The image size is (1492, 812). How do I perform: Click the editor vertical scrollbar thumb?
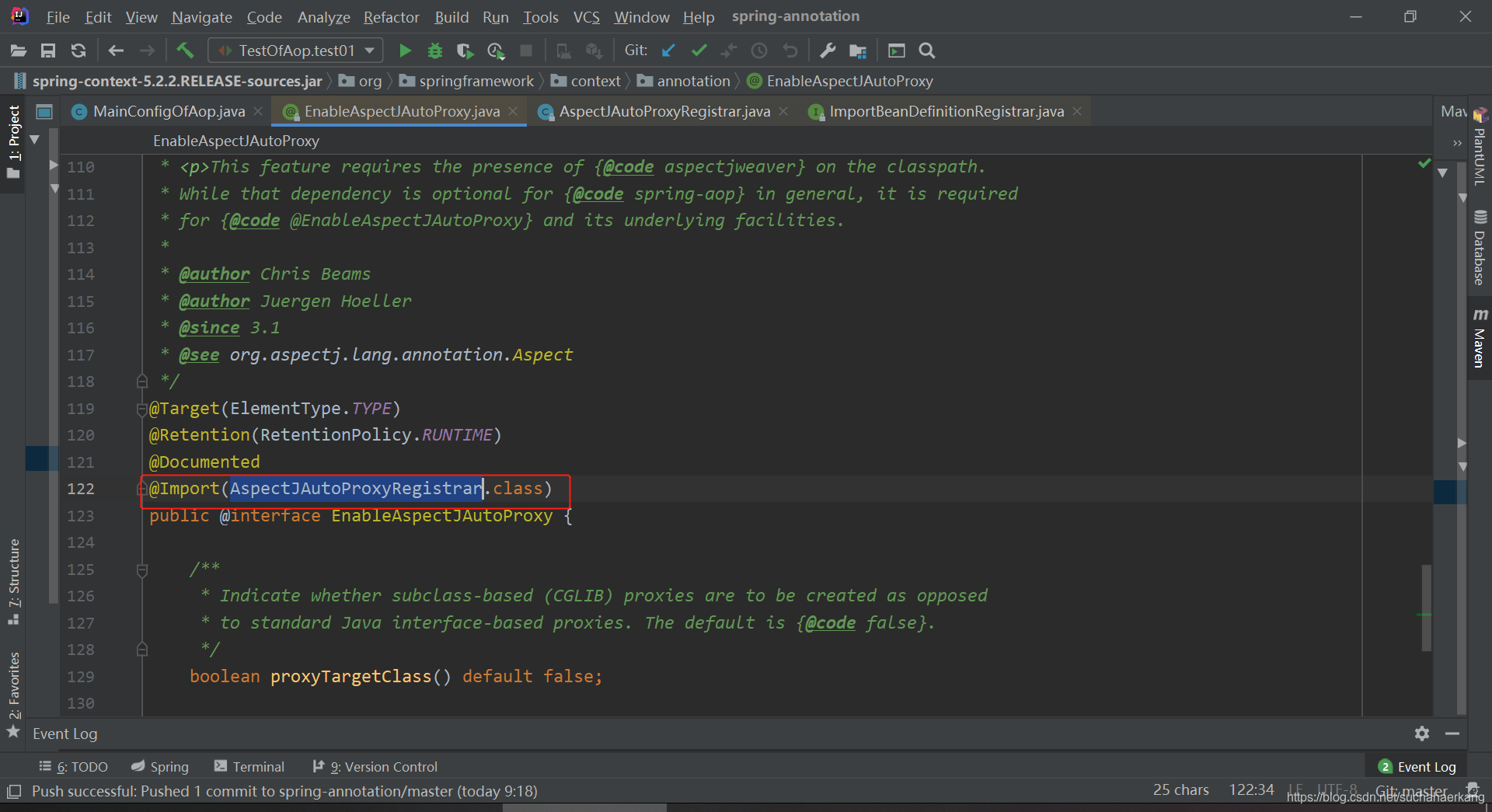click(1427, 608)
